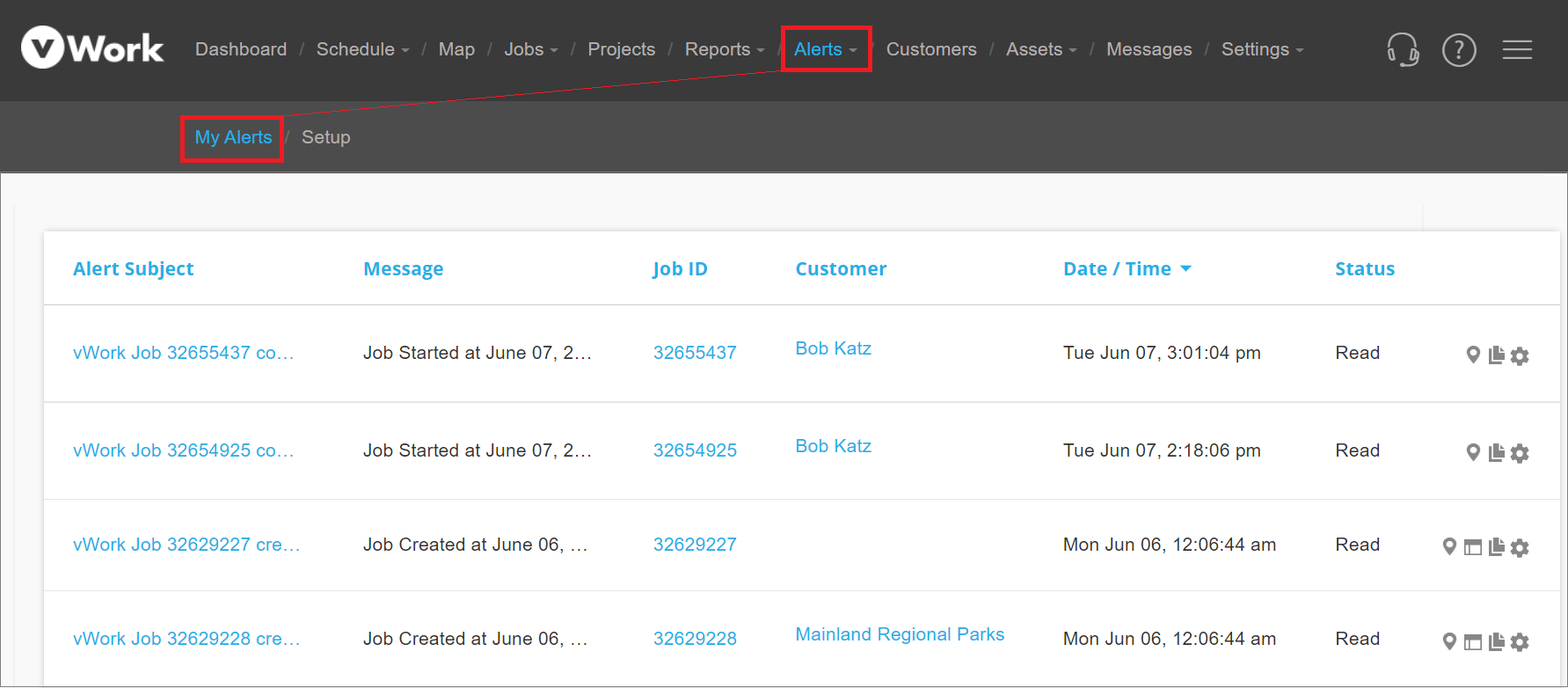The width and height of the screenshot is (1568, 688).
Task: Open the gear icon for job 32654925
Action: click(x=1520, y=453)
